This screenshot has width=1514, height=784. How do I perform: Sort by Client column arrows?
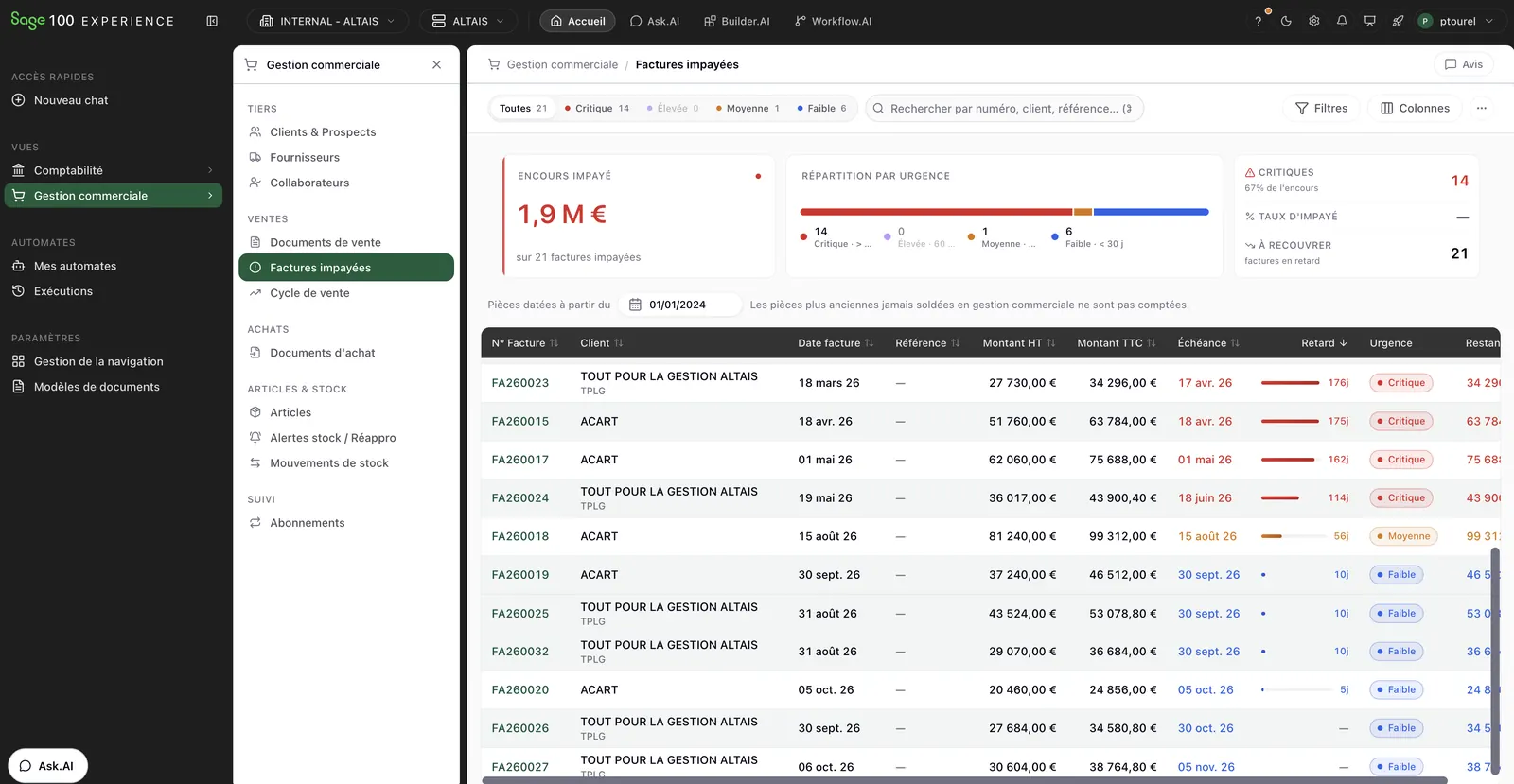pyautogui.click(x=619, y=343)
